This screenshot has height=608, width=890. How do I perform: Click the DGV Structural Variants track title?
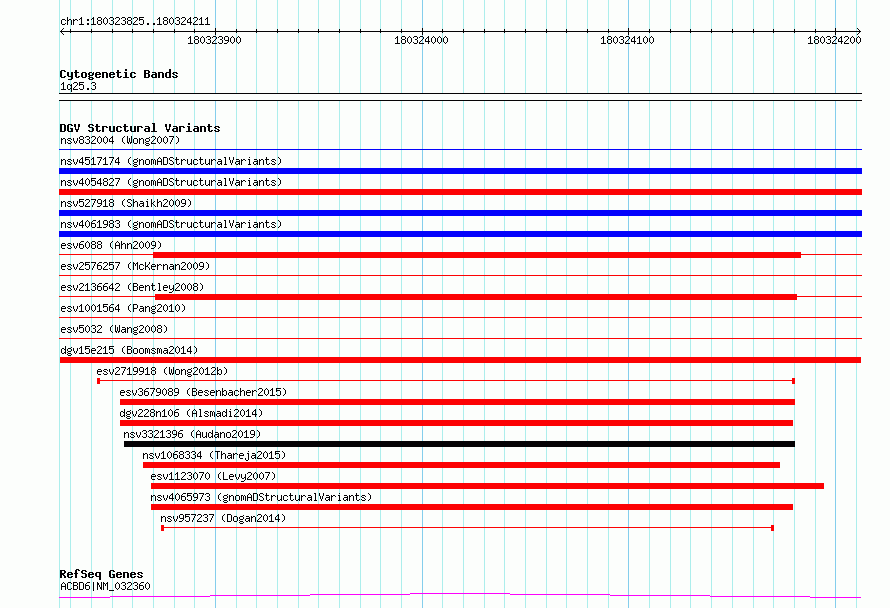(140, 128)
